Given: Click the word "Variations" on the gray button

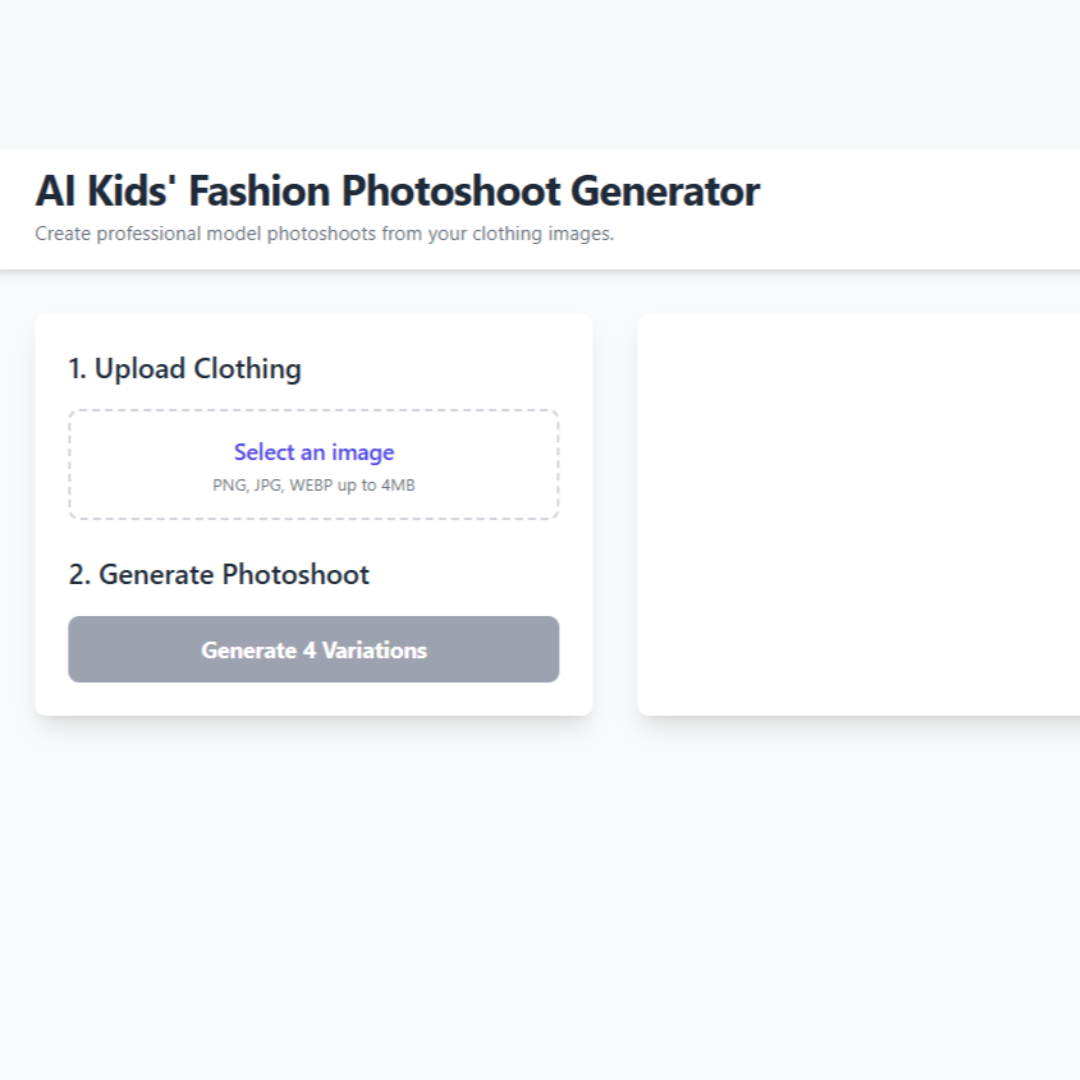Looking at the screenshot, I should pos(374,650).
